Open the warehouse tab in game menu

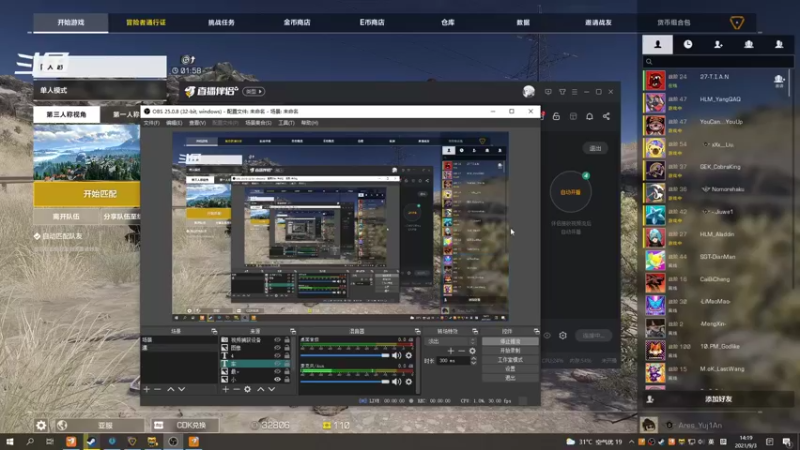tap(447, 22)
